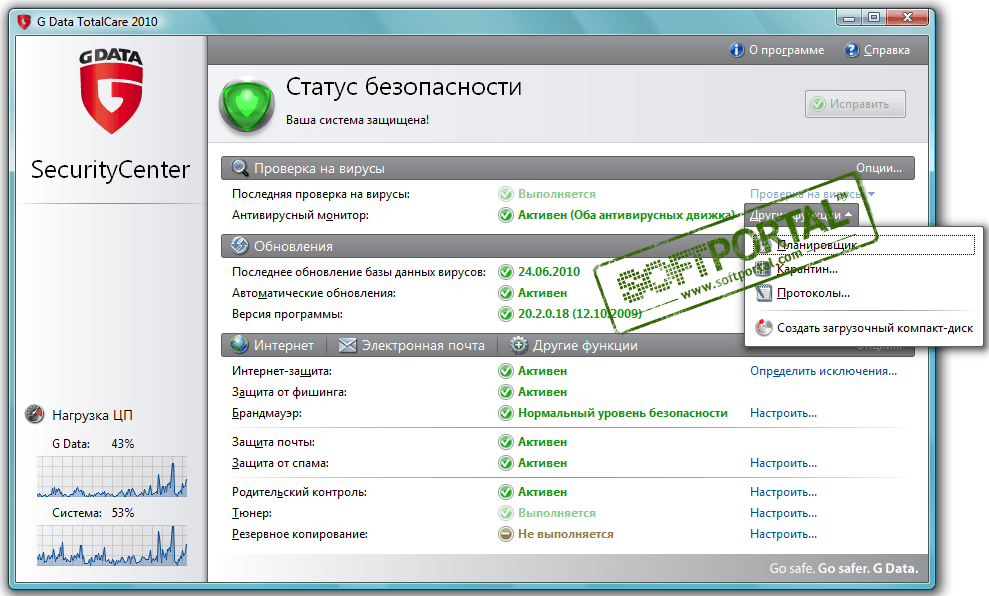Click the Протоколы notepad icon in the menu

(x=764, y=293)
